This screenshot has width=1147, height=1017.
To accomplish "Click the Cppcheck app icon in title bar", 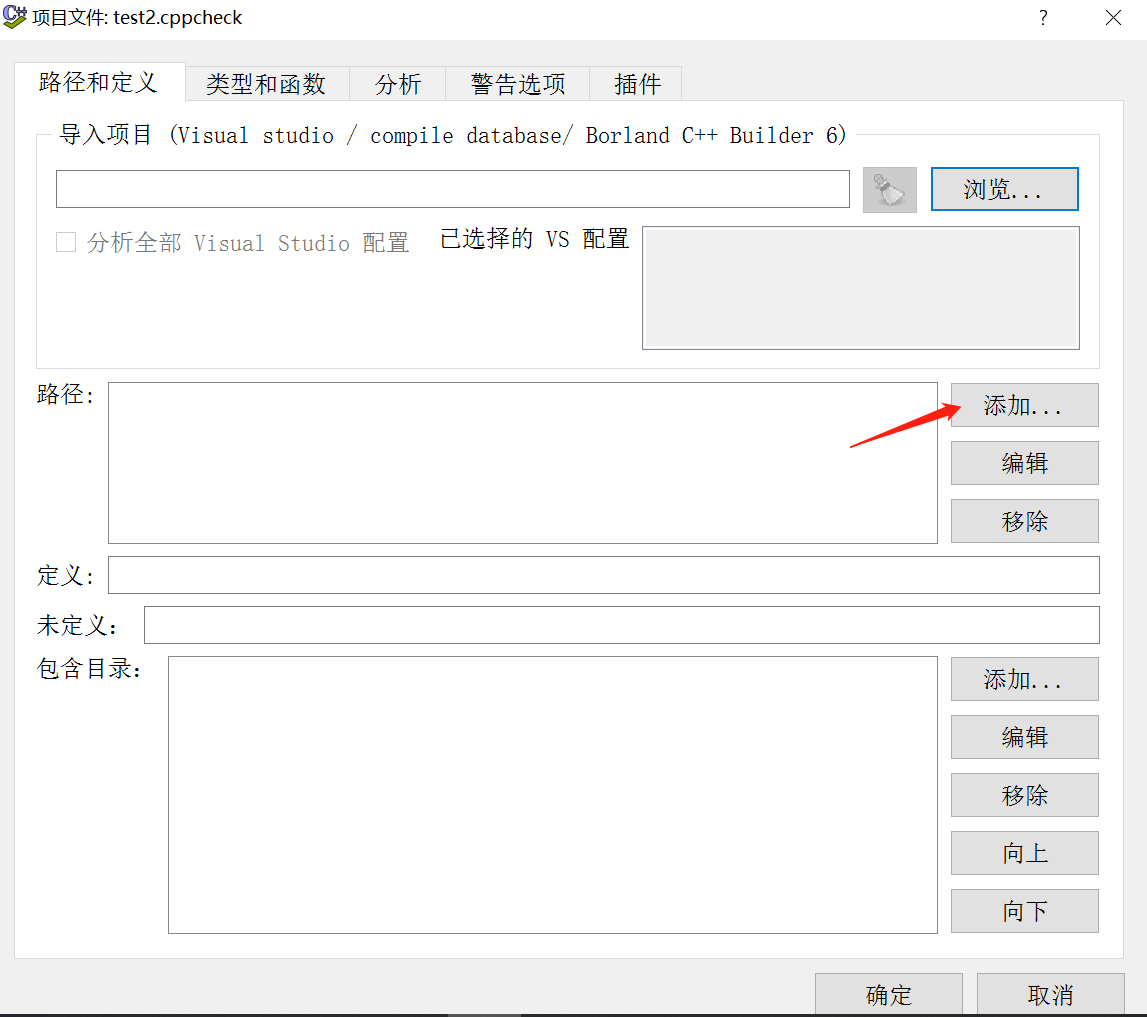I will pyautogui.click(x=15, y=17).
